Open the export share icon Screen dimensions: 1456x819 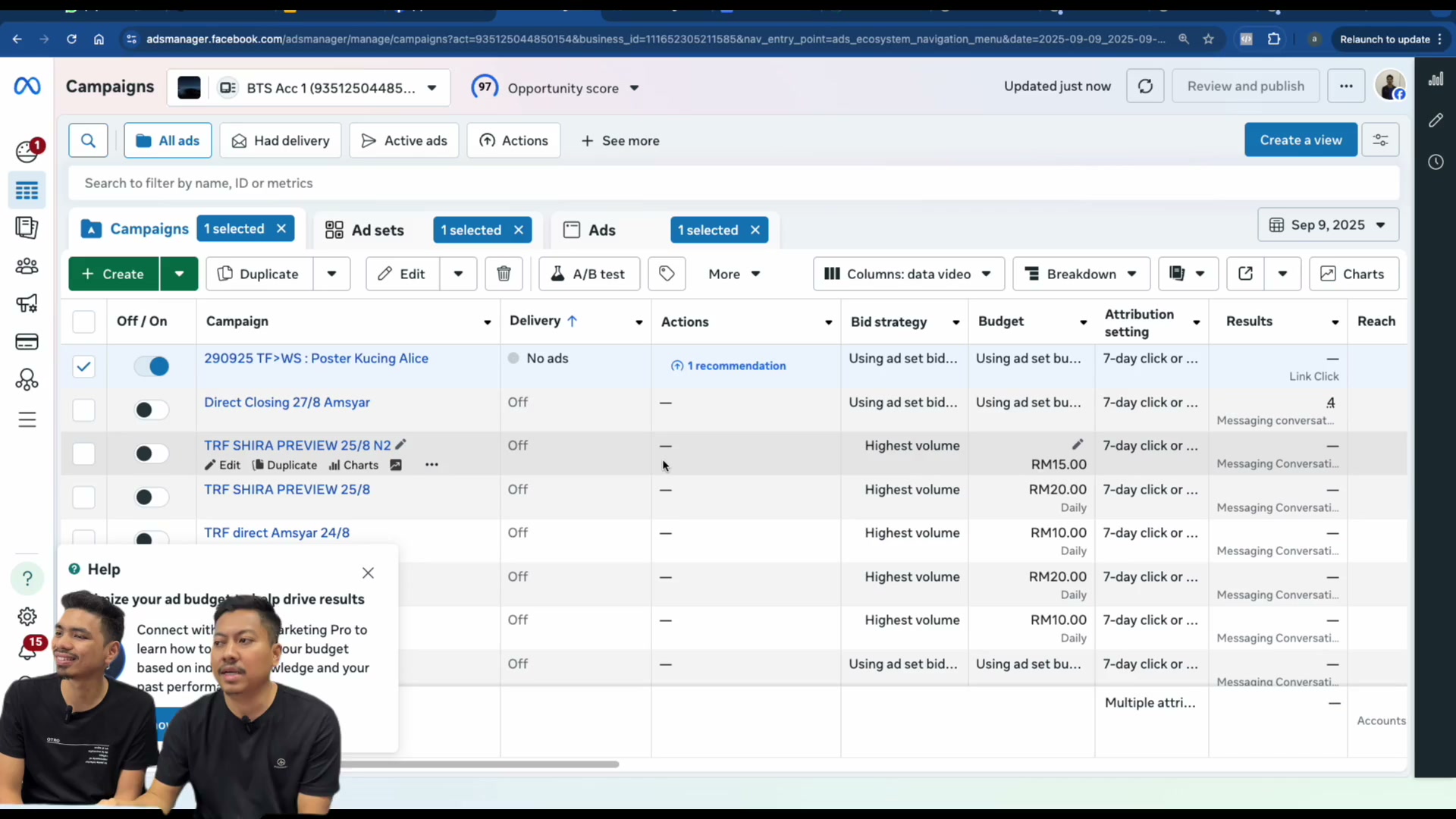coord(1245,274)
